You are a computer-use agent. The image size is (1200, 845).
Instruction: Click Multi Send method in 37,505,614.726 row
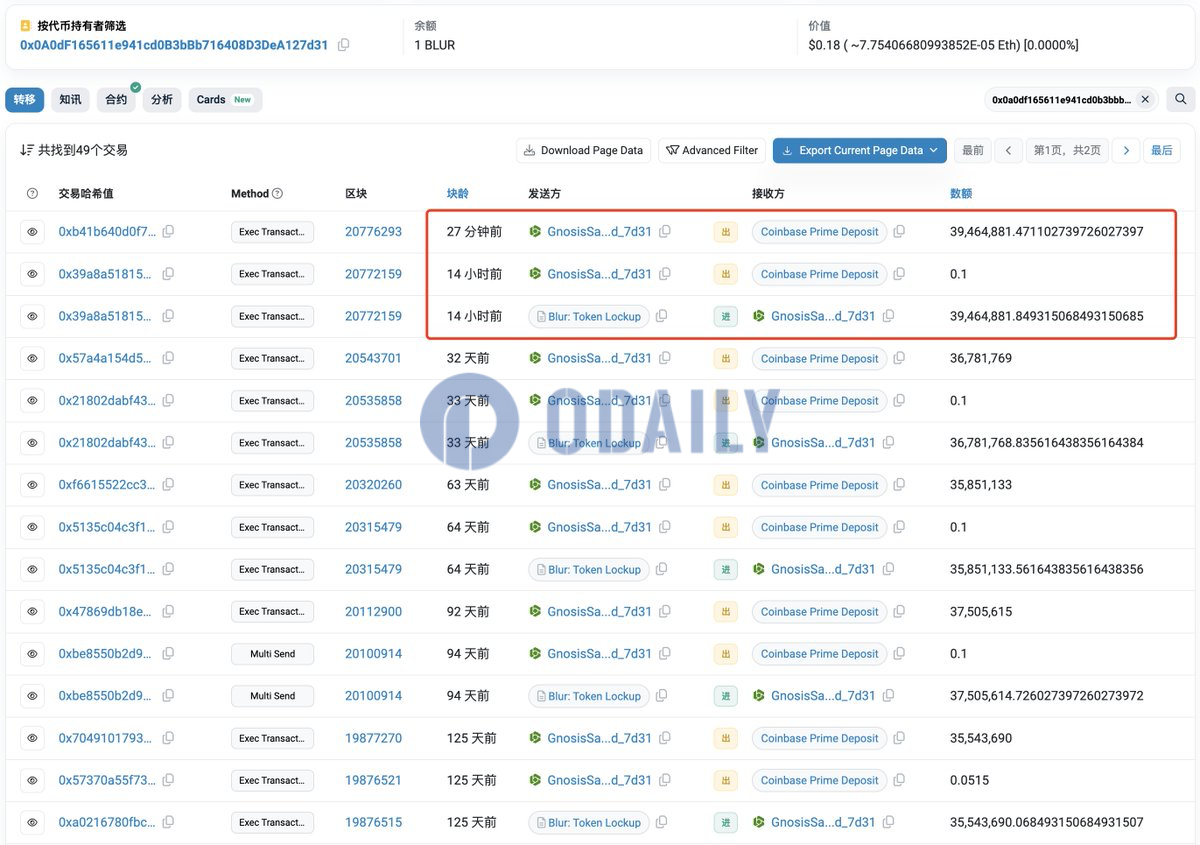272,696
